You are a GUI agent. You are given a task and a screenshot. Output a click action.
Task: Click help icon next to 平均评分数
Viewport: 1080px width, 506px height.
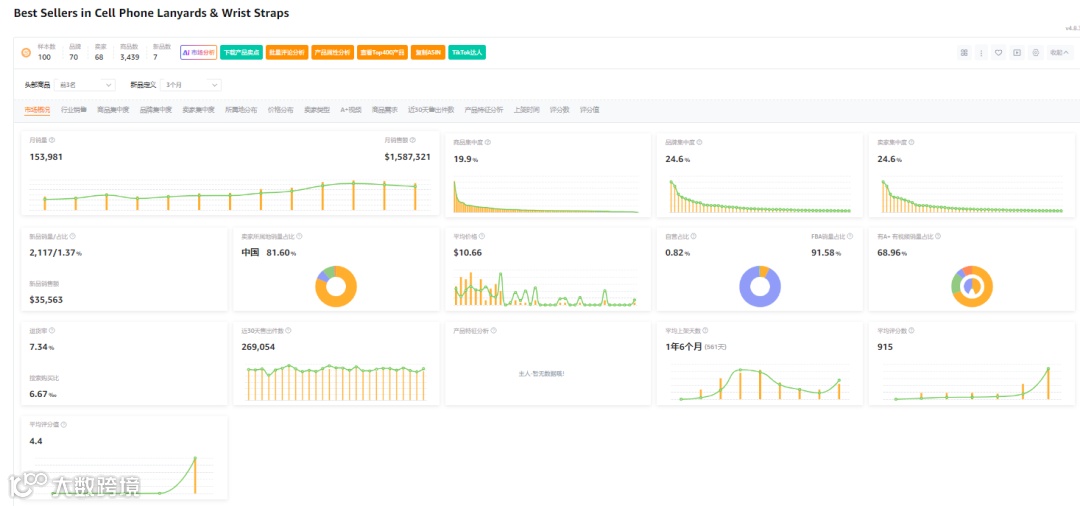click(911, 330)
